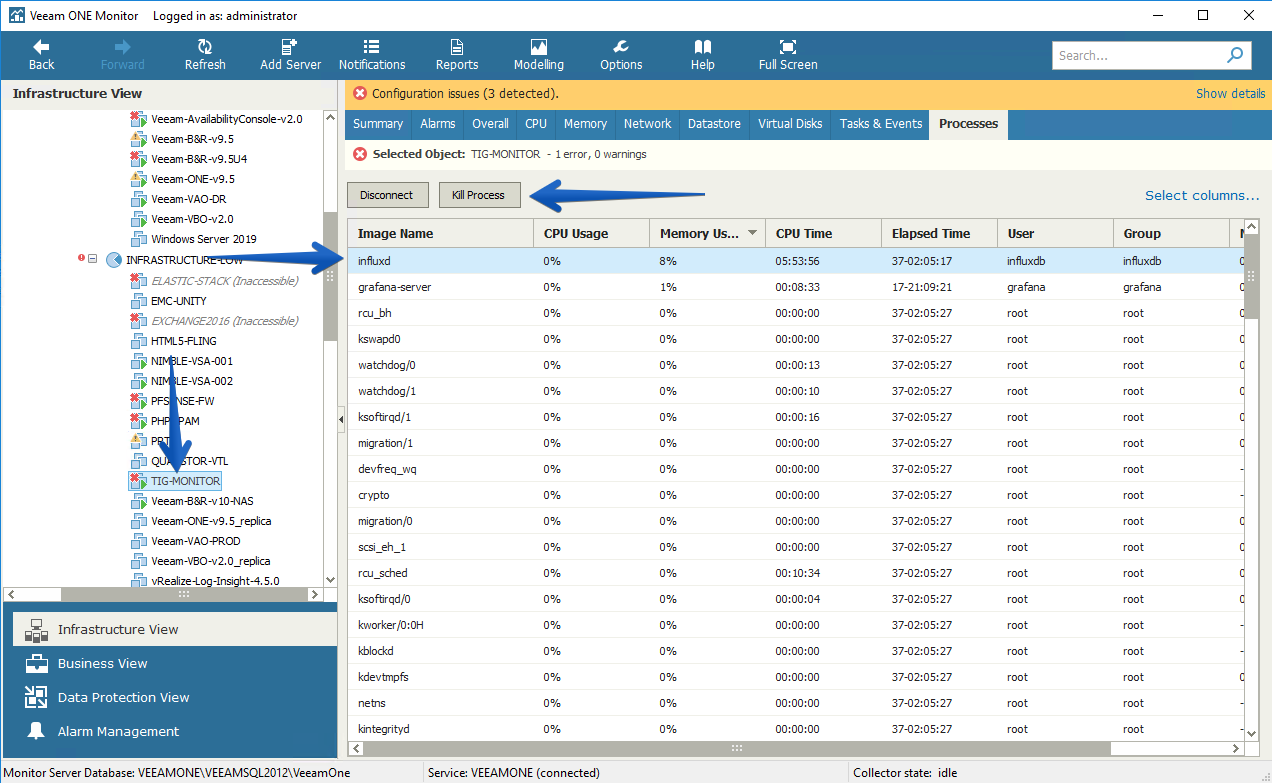
Task: Sort by Image Name column
Action: (x=440, y=233)
